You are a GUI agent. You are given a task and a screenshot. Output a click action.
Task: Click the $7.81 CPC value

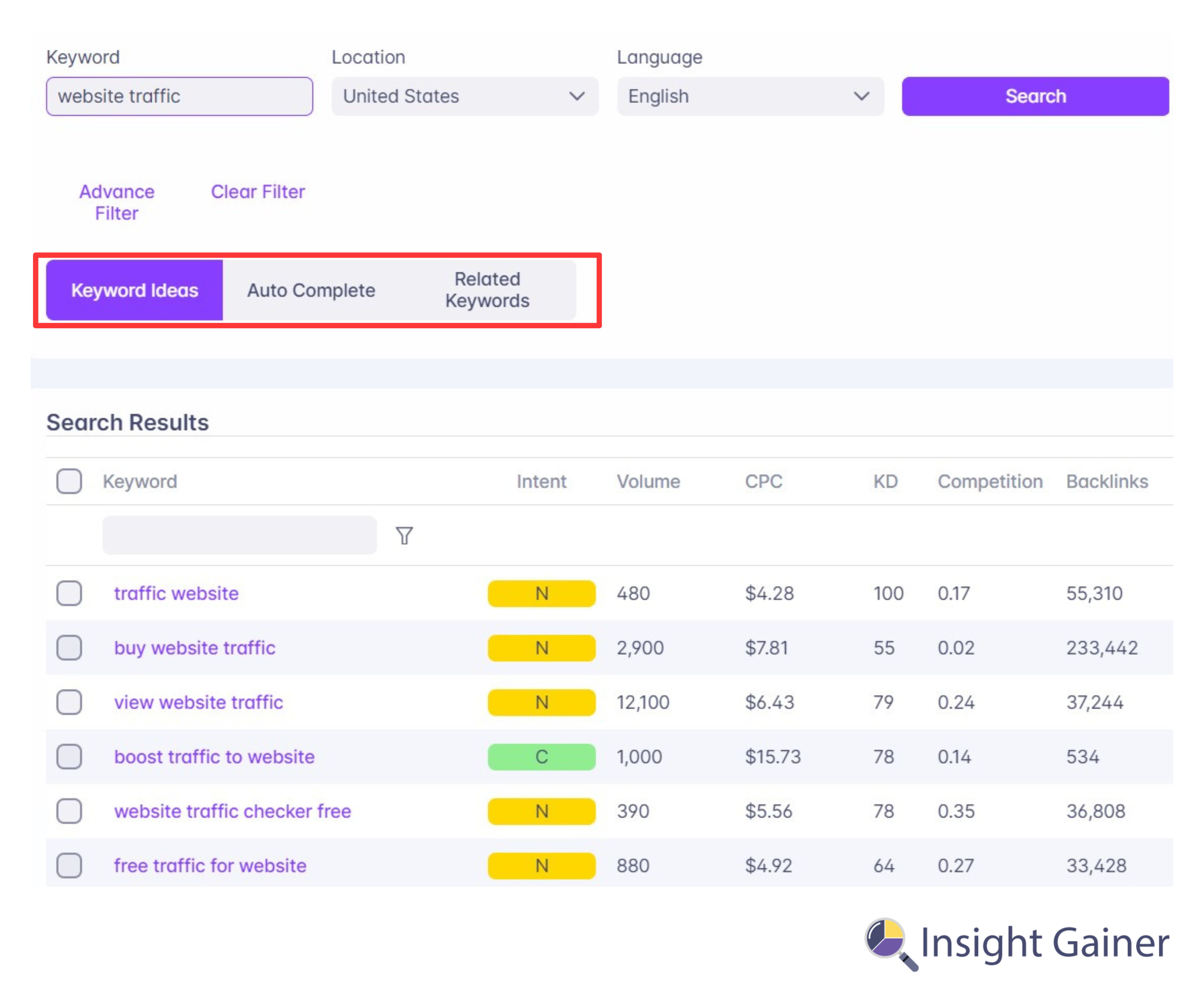[x=767, y=647]
